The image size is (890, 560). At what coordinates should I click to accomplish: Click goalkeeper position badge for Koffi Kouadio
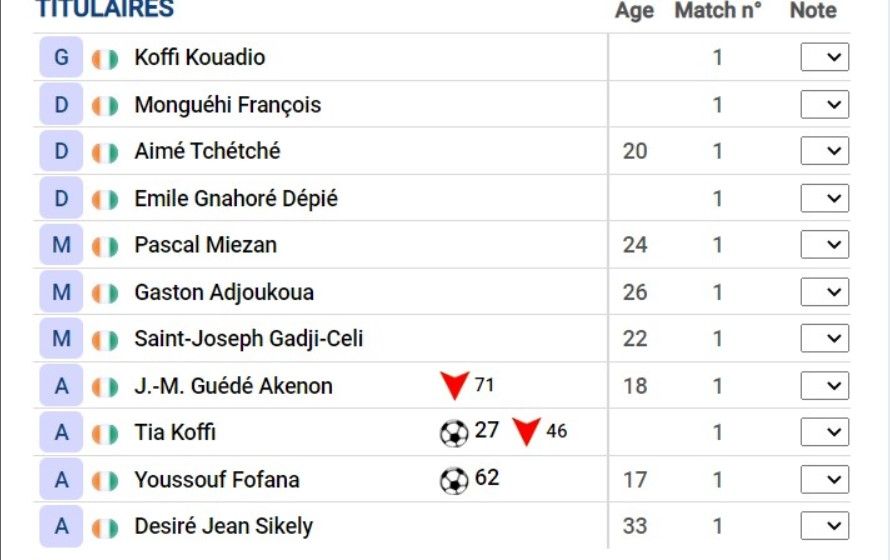coord(61,57)
